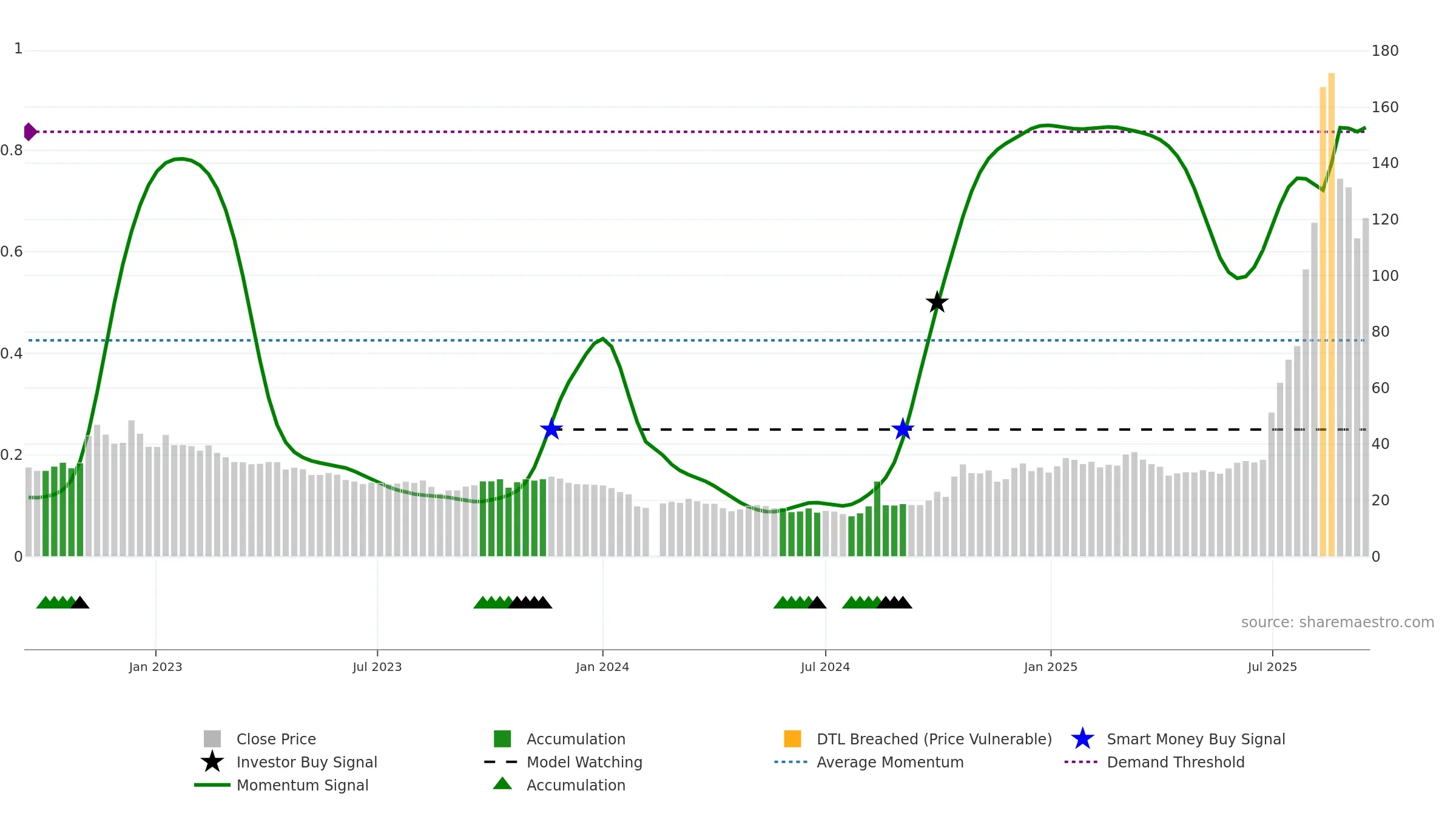Image resolution: width=1456 pixels, height=819 pixels.
Task: Toggle the Momentum Signal legend entry
Action: 281,785
